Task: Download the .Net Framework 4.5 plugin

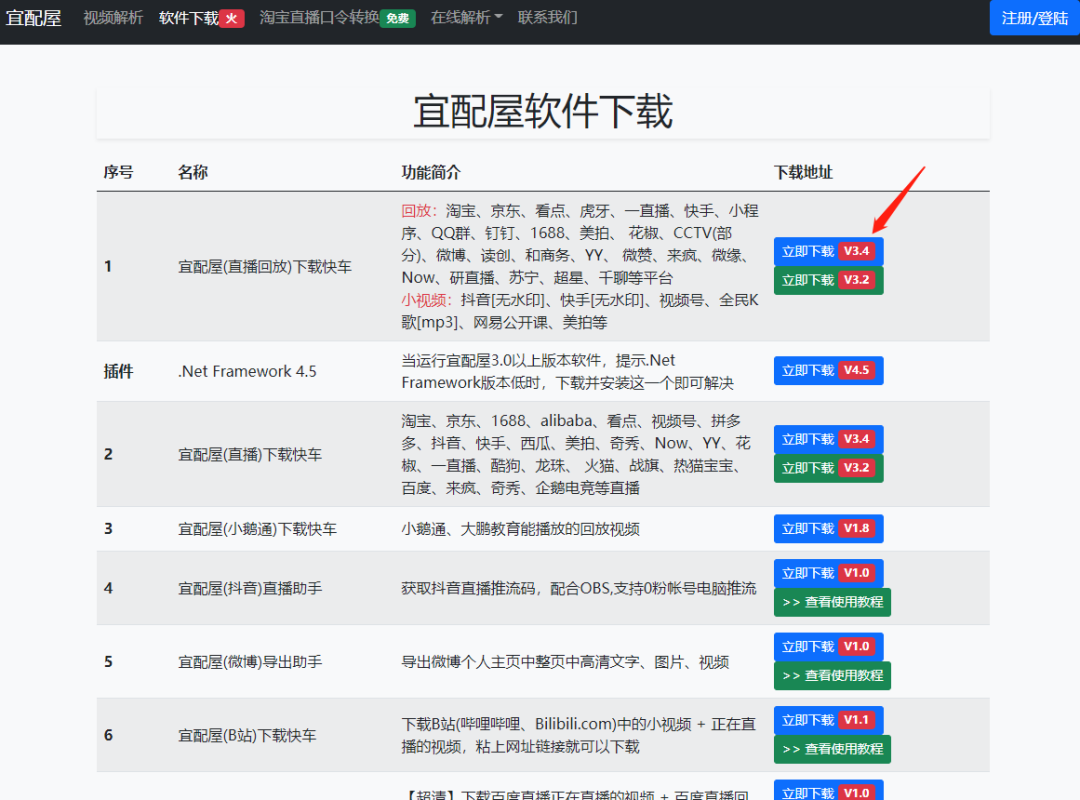Action: pos(828,370)
